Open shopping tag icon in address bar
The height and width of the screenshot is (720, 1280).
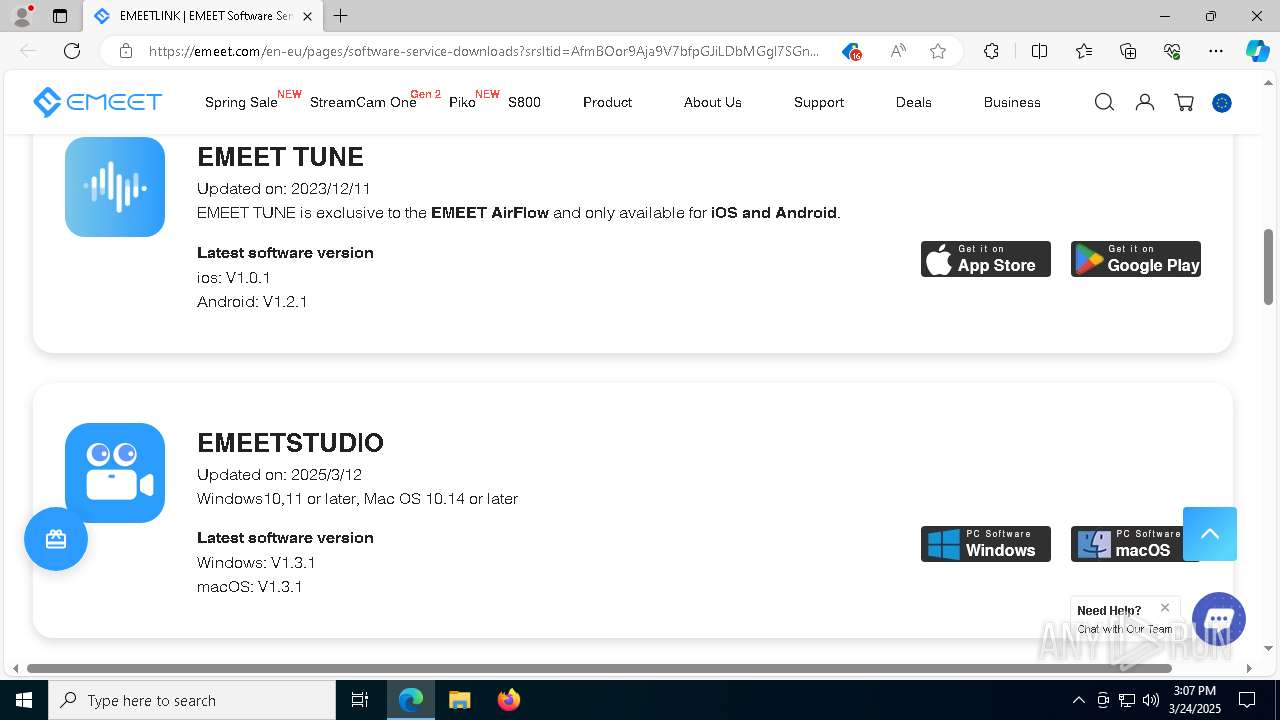tap(851, 51)
